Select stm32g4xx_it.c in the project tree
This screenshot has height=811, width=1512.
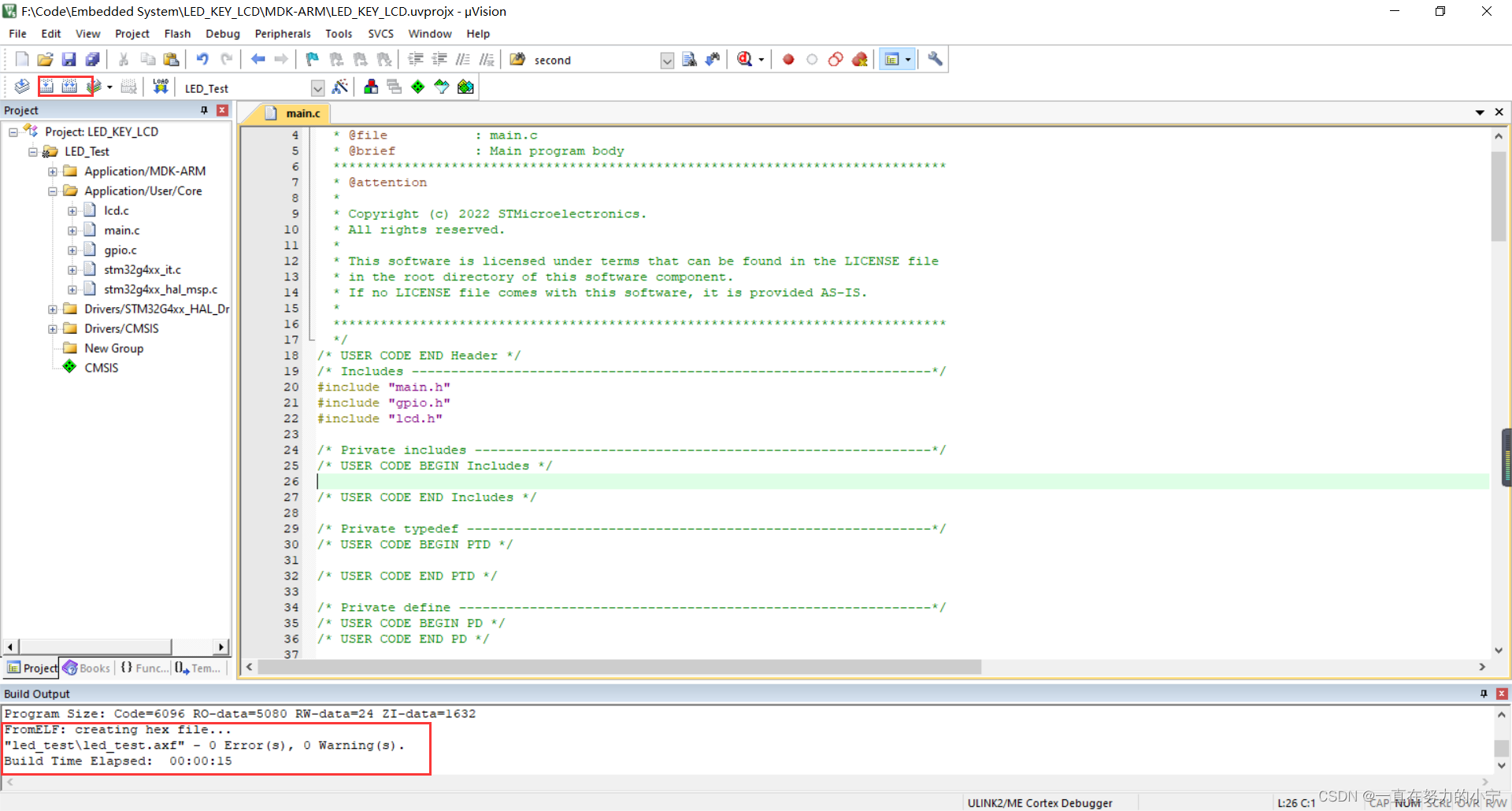143,269
